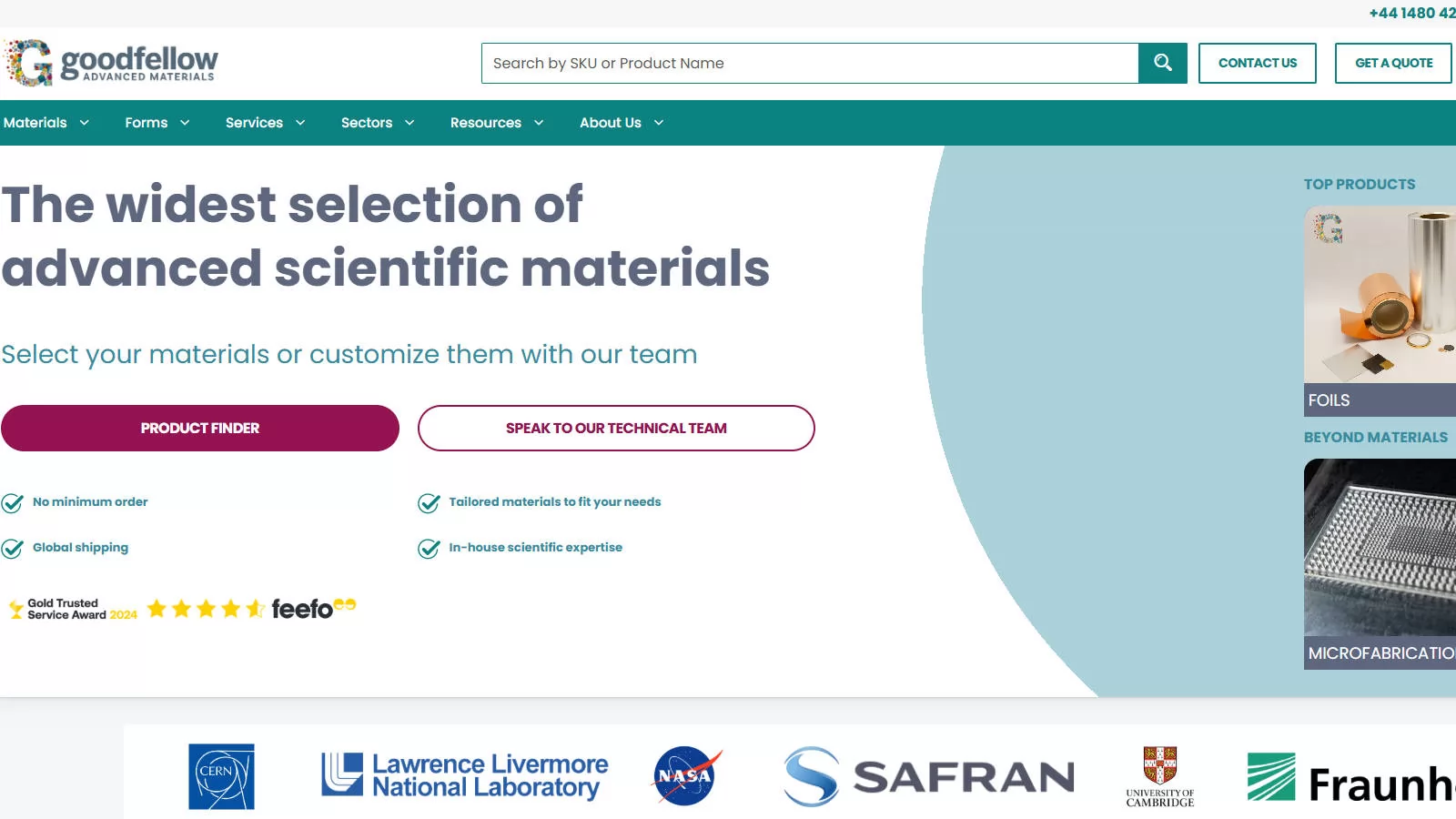
Task: Click the Product Finder button
Action: 200,428
